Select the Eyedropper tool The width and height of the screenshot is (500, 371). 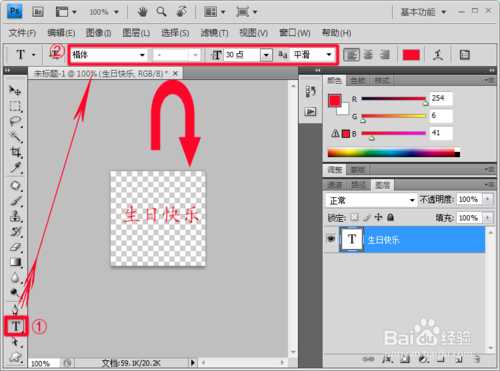pyautogui.click(x=16, y=168)
